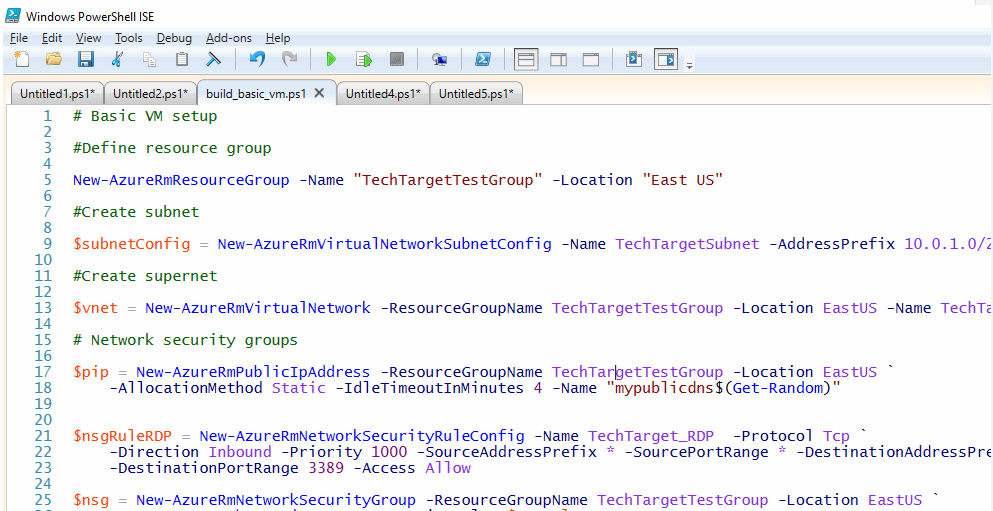Image resolution: width=993 pixels, height=511 pixels.
Task: Run selection with the page-play icon
Action: point(363,60)
